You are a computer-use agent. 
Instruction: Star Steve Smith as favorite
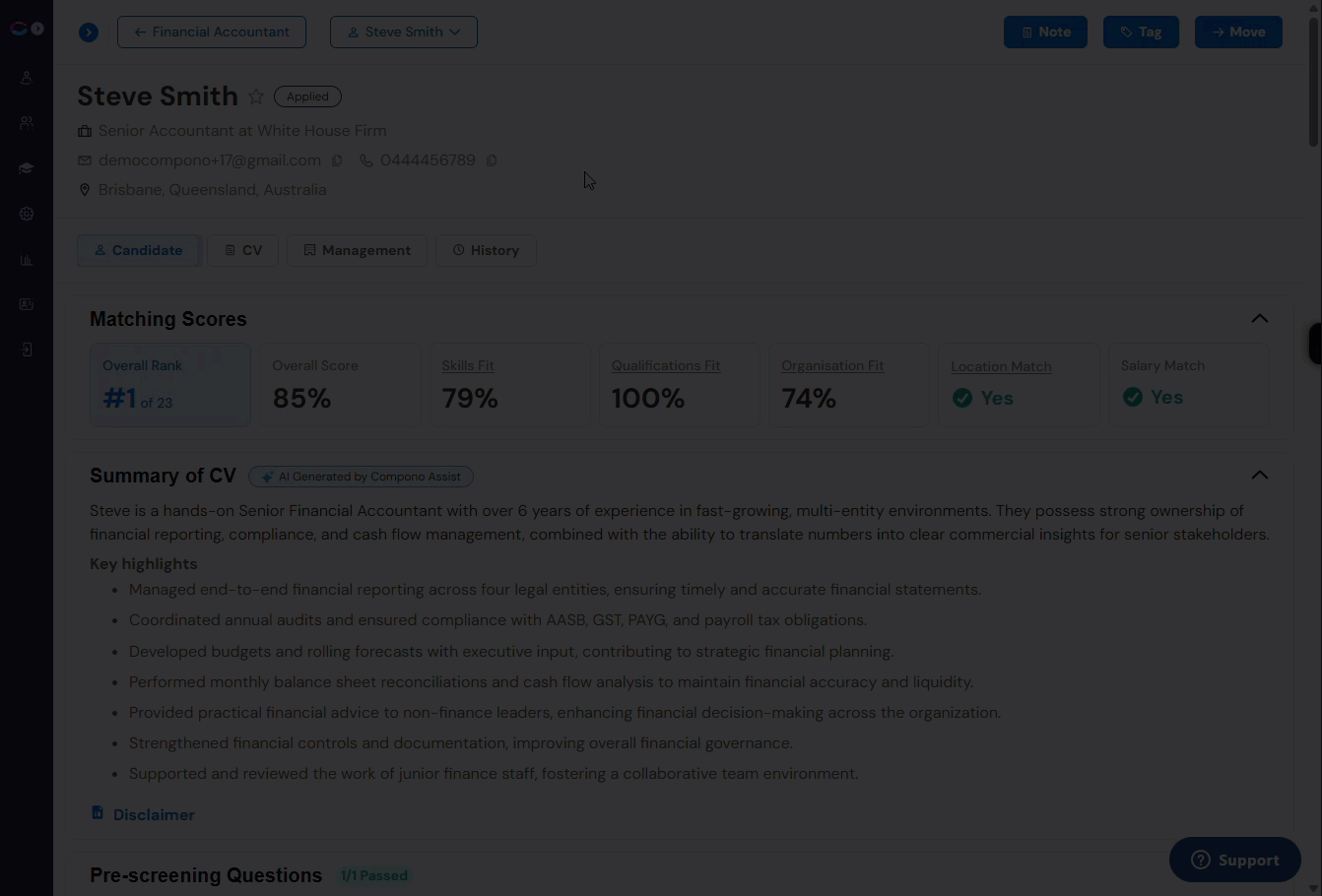tap(256, 96)
